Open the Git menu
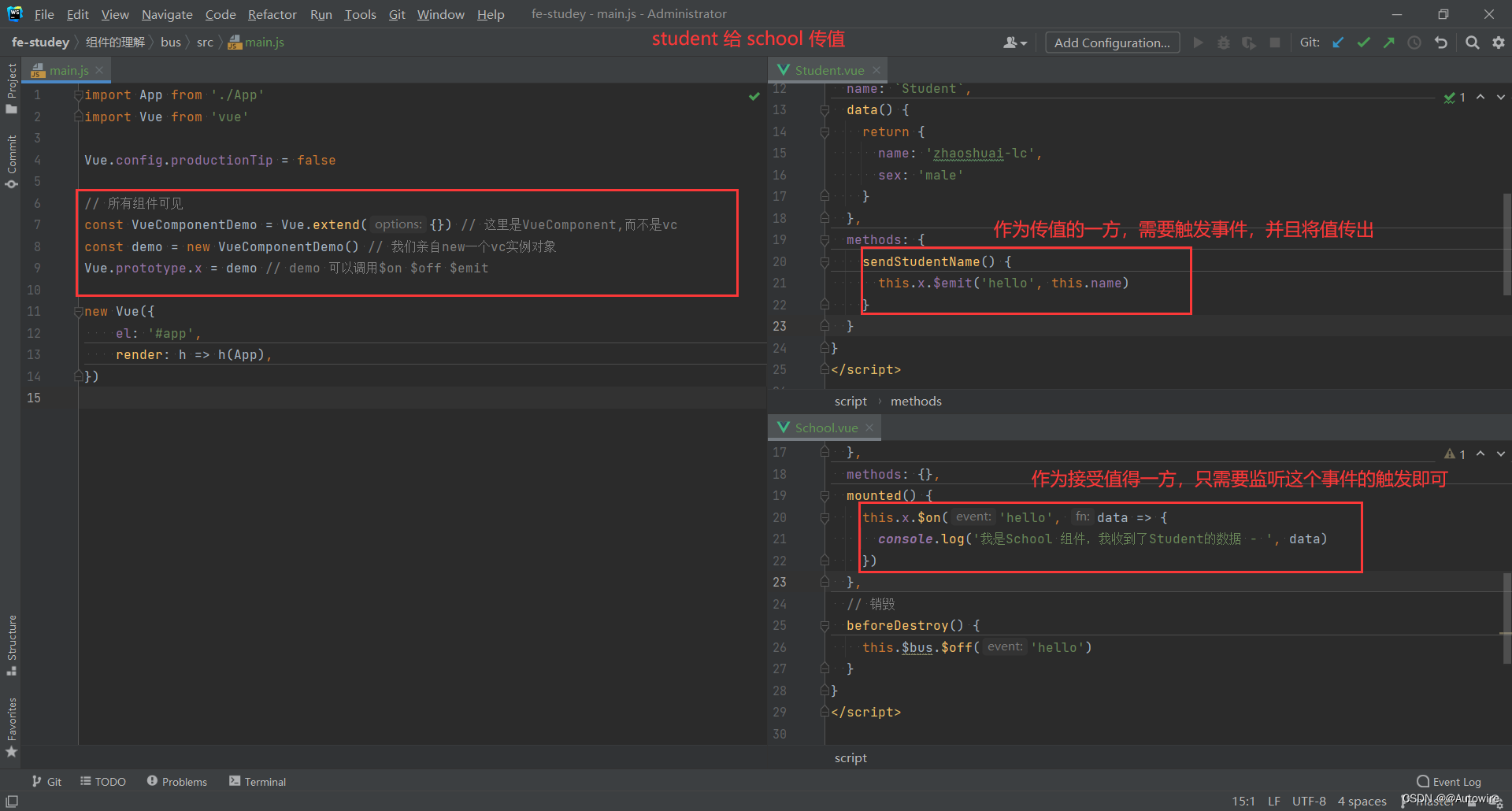The height and width of the screenshot is (811, 1512). (397, 14)
